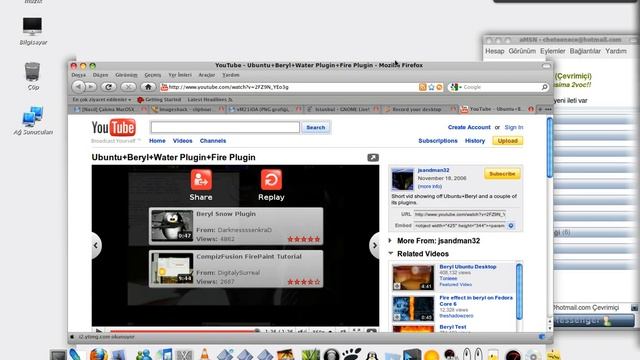
Task: Open the Subscriptions link
Action: [x=438, y=141]
